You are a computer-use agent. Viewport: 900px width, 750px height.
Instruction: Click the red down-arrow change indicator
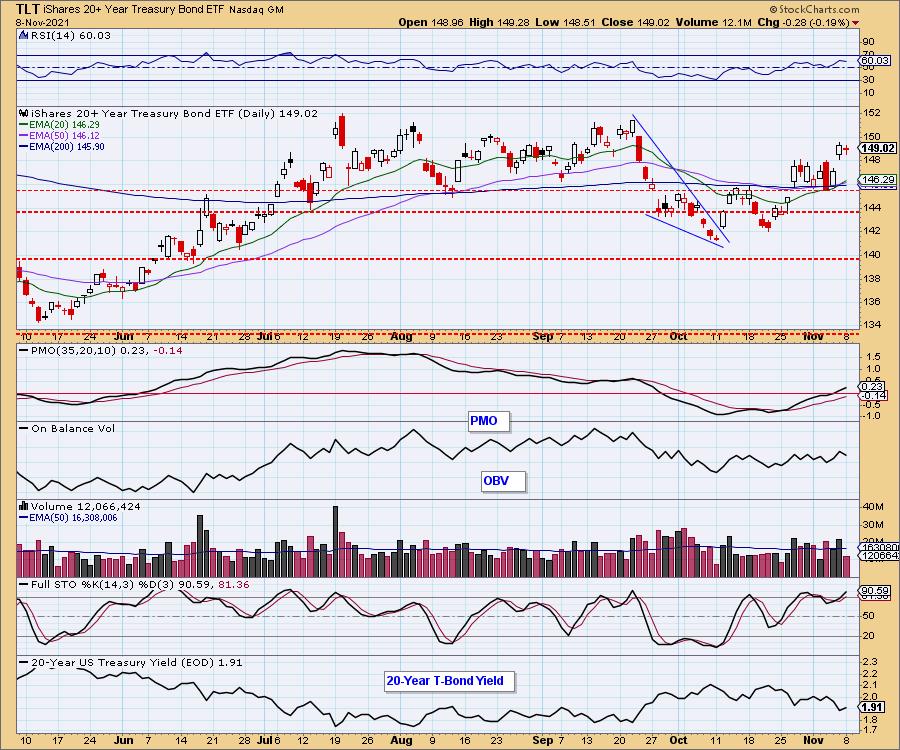click(856, 23)
